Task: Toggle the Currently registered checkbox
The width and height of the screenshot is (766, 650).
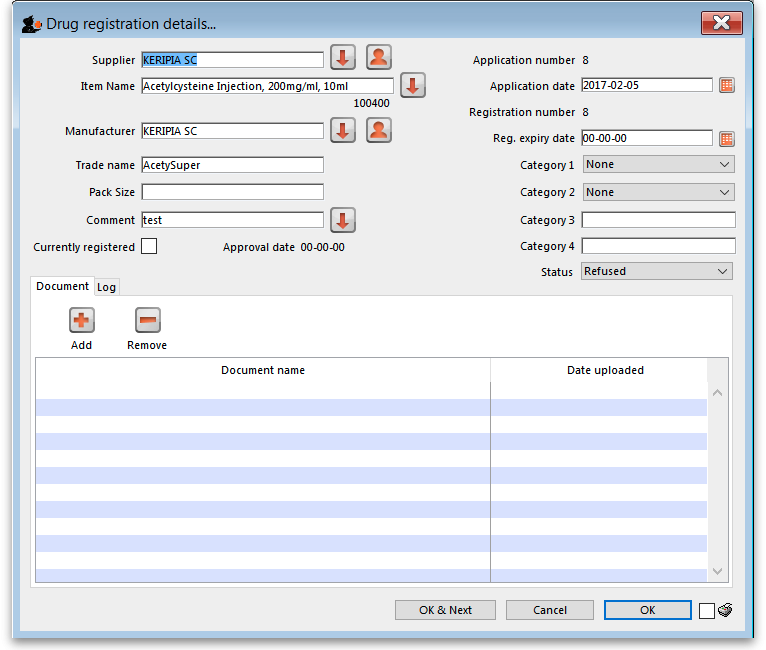Action: (149, 247)
